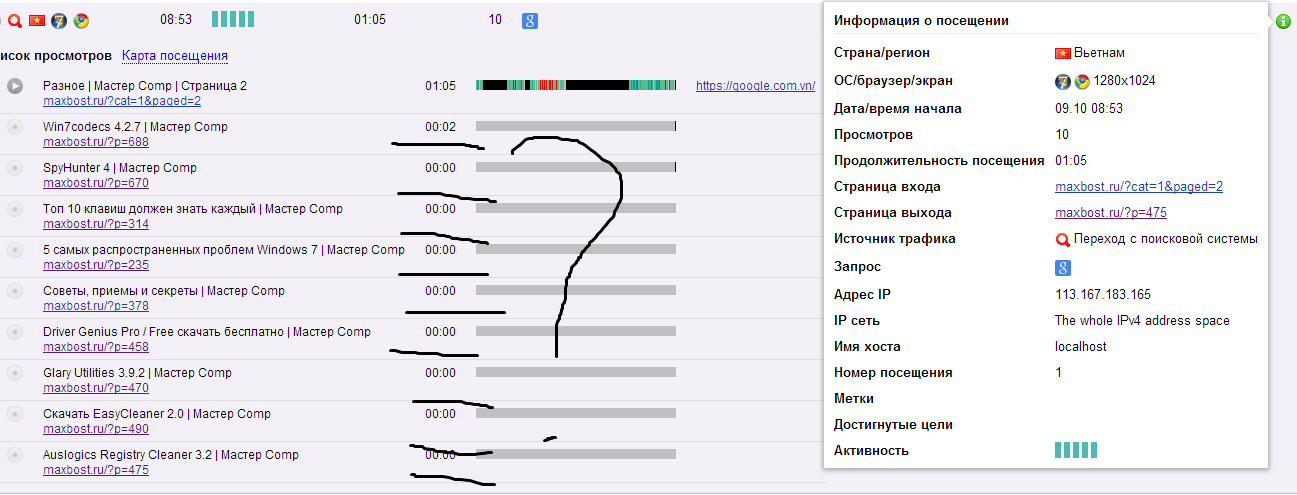Click the '09.10 08:53' start date value
The width and height of the screenshot is (1297, 495).
click(1089, 109)
